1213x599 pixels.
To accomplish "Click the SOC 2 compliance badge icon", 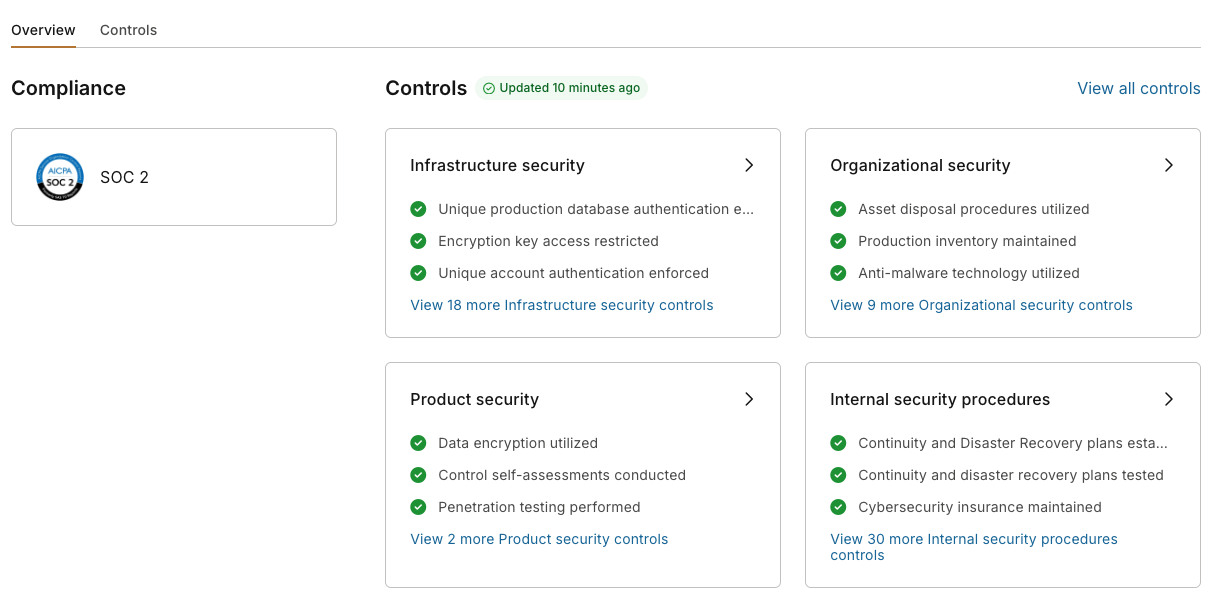I will click(x=59, y=177).
